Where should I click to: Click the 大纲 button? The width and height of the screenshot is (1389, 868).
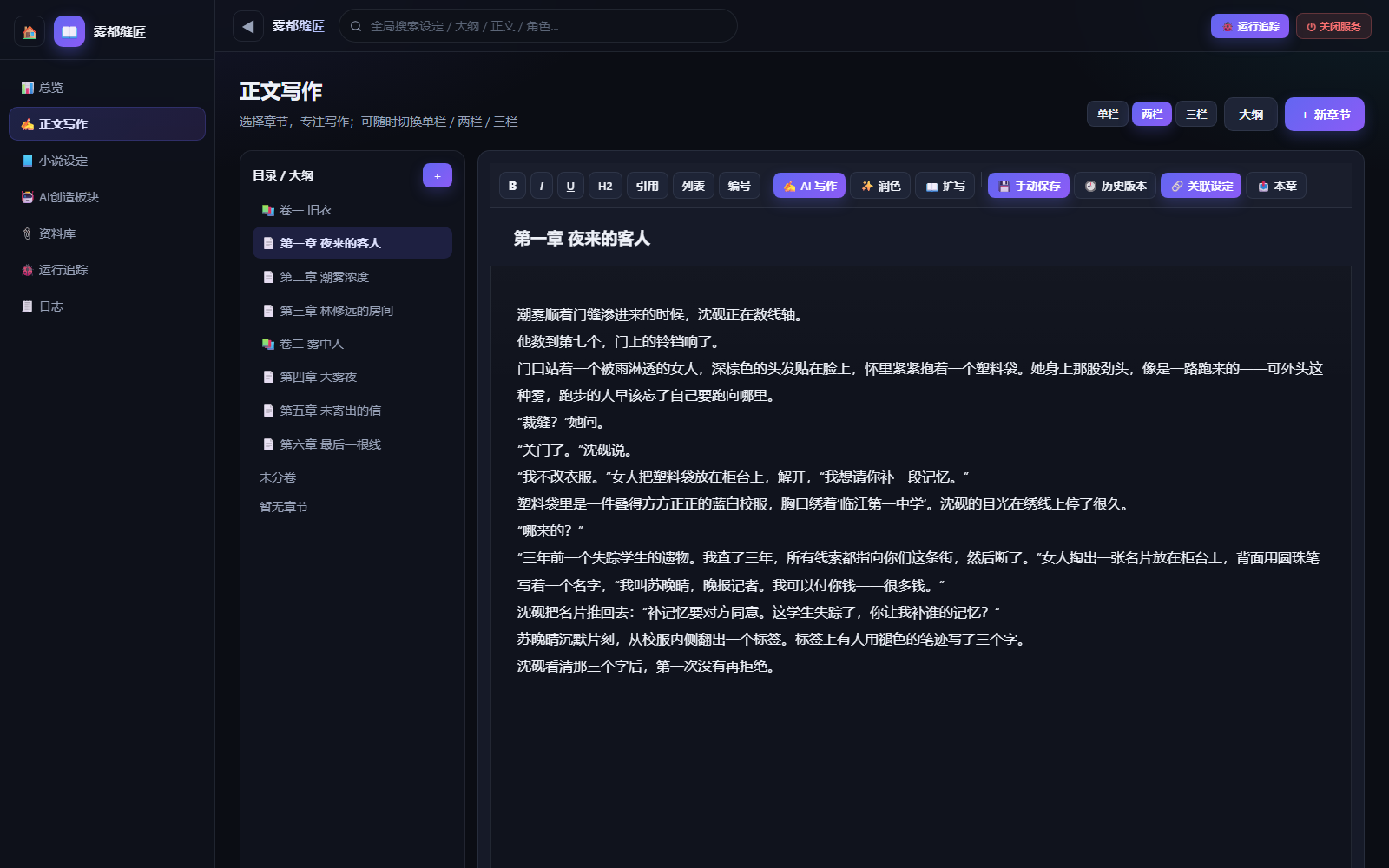pyautogui.click(x=1251, y=115)
